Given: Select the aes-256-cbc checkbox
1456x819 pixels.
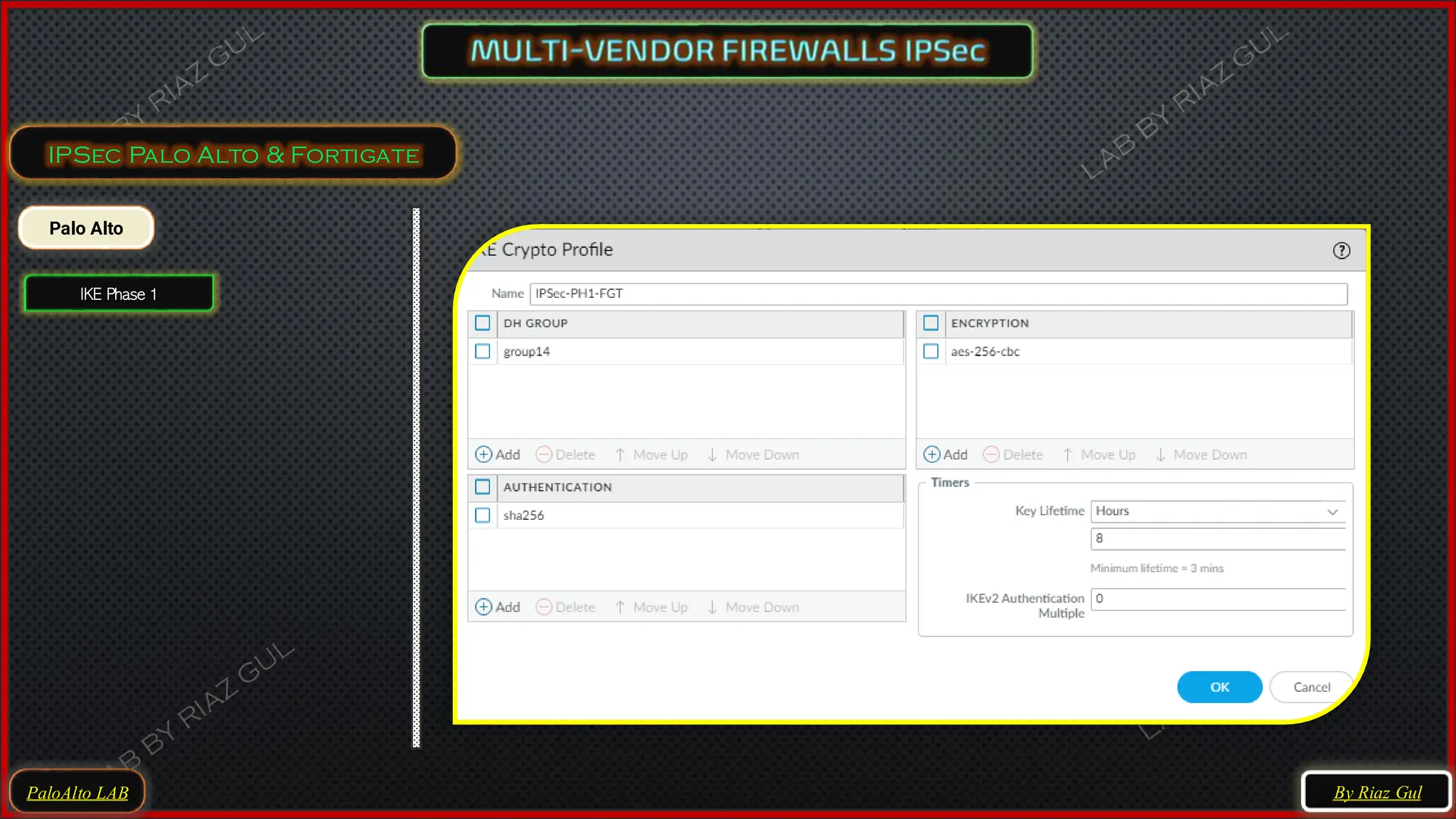Looking at the screenshot, I should pyautogui.click(x=931, y=351).
